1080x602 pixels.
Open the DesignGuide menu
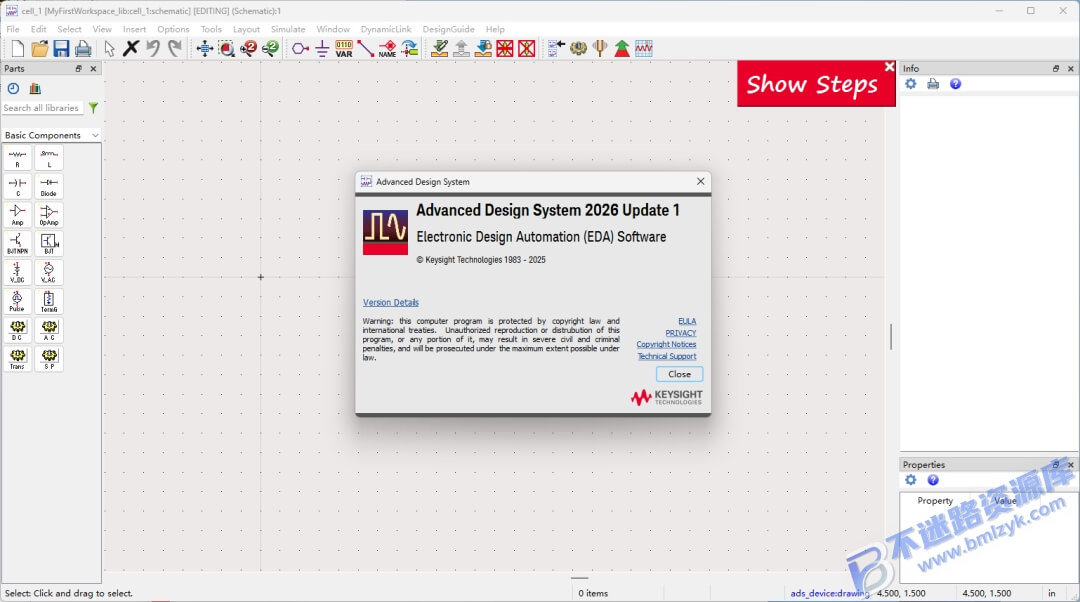point(448,29)
